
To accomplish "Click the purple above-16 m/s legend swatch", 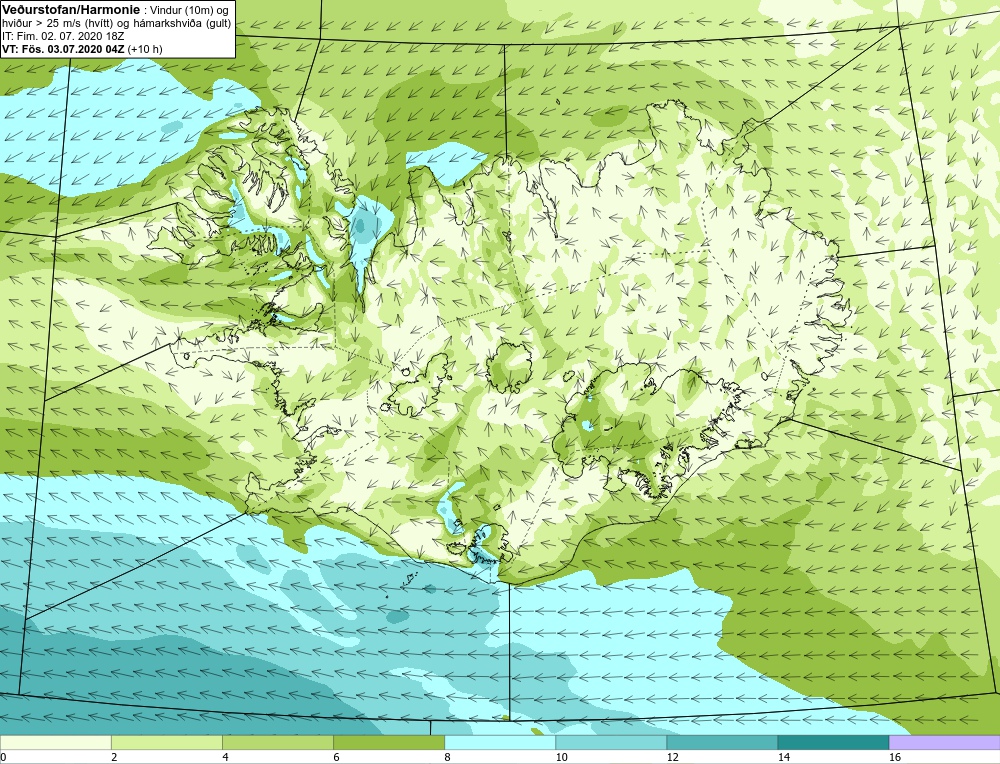I will pos(945,742).
